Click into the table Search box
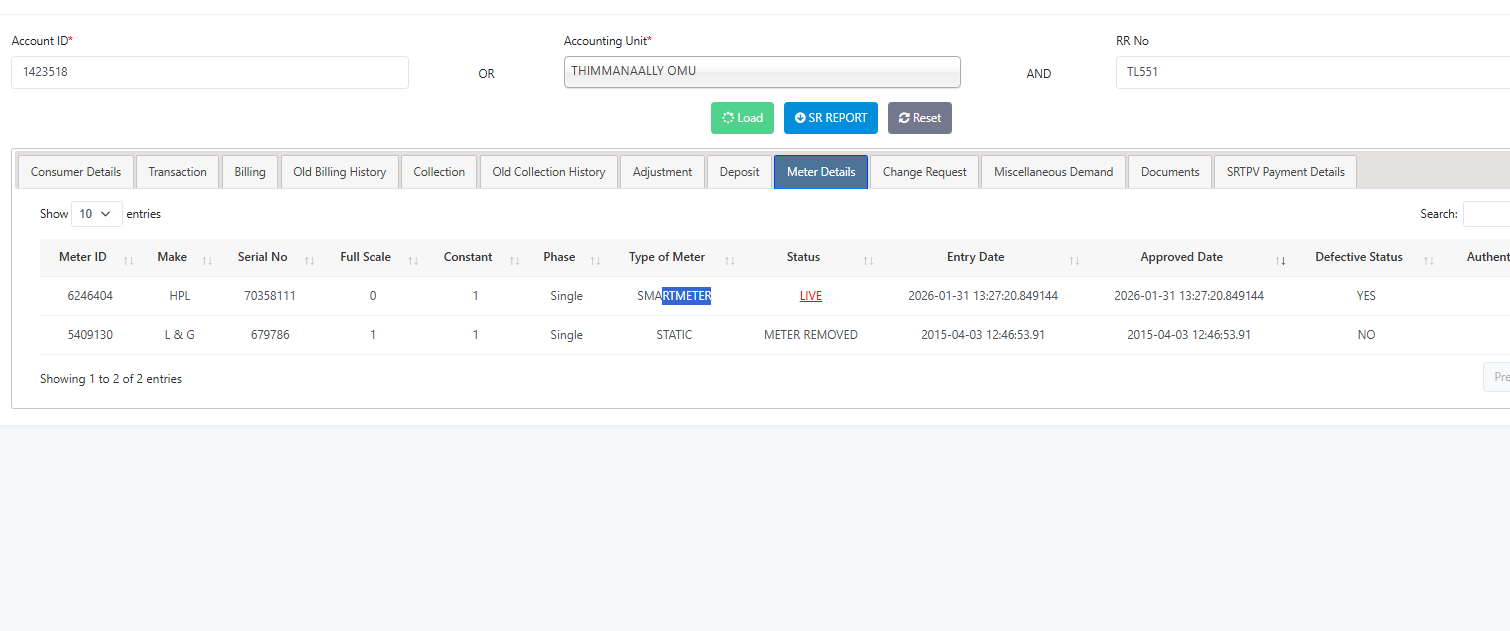The image size is (1510, 631). click(x=1487, y=214)
